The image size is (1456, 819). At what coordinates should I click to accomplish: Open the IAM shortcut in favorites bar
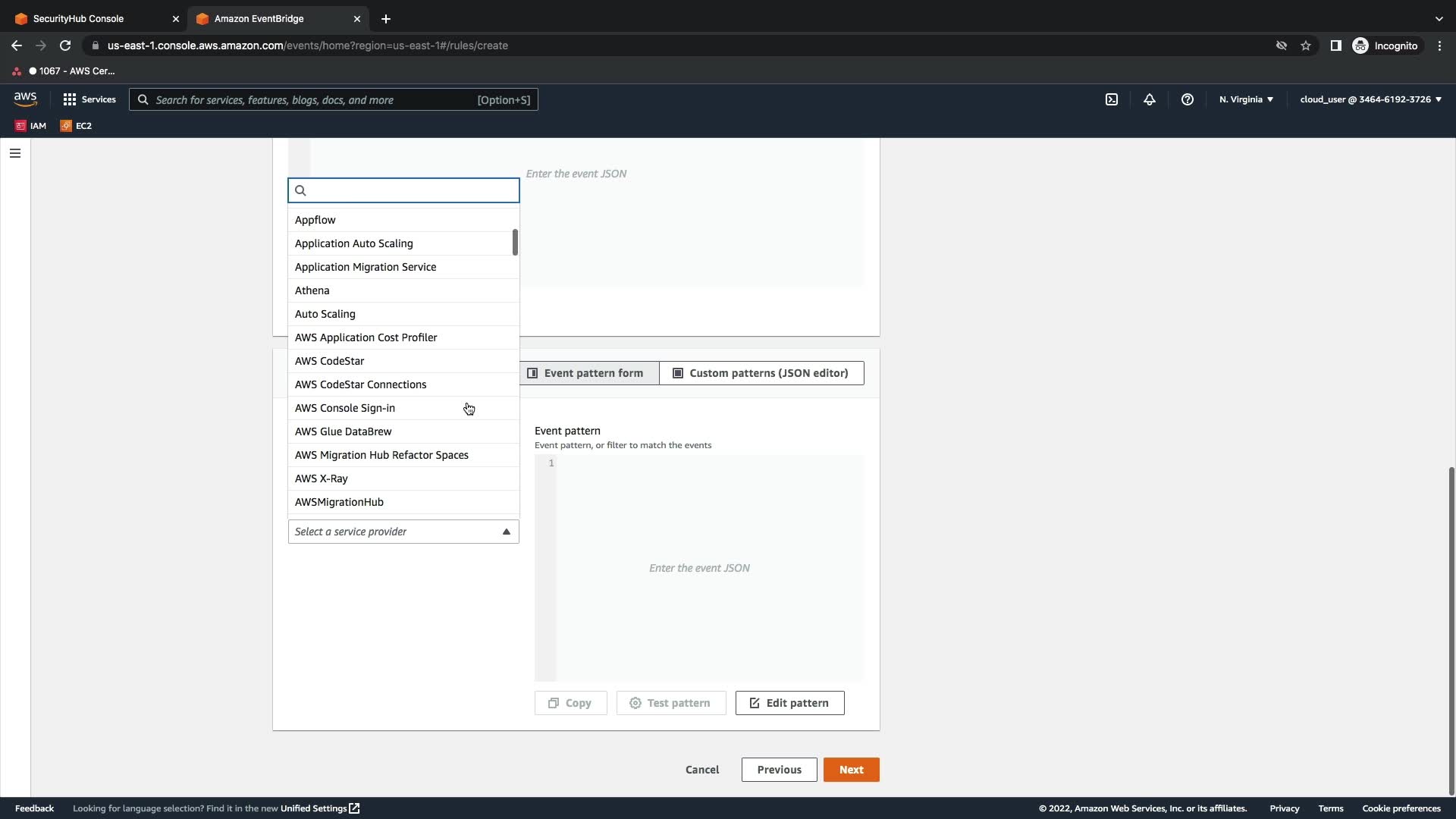click(31, 126)
